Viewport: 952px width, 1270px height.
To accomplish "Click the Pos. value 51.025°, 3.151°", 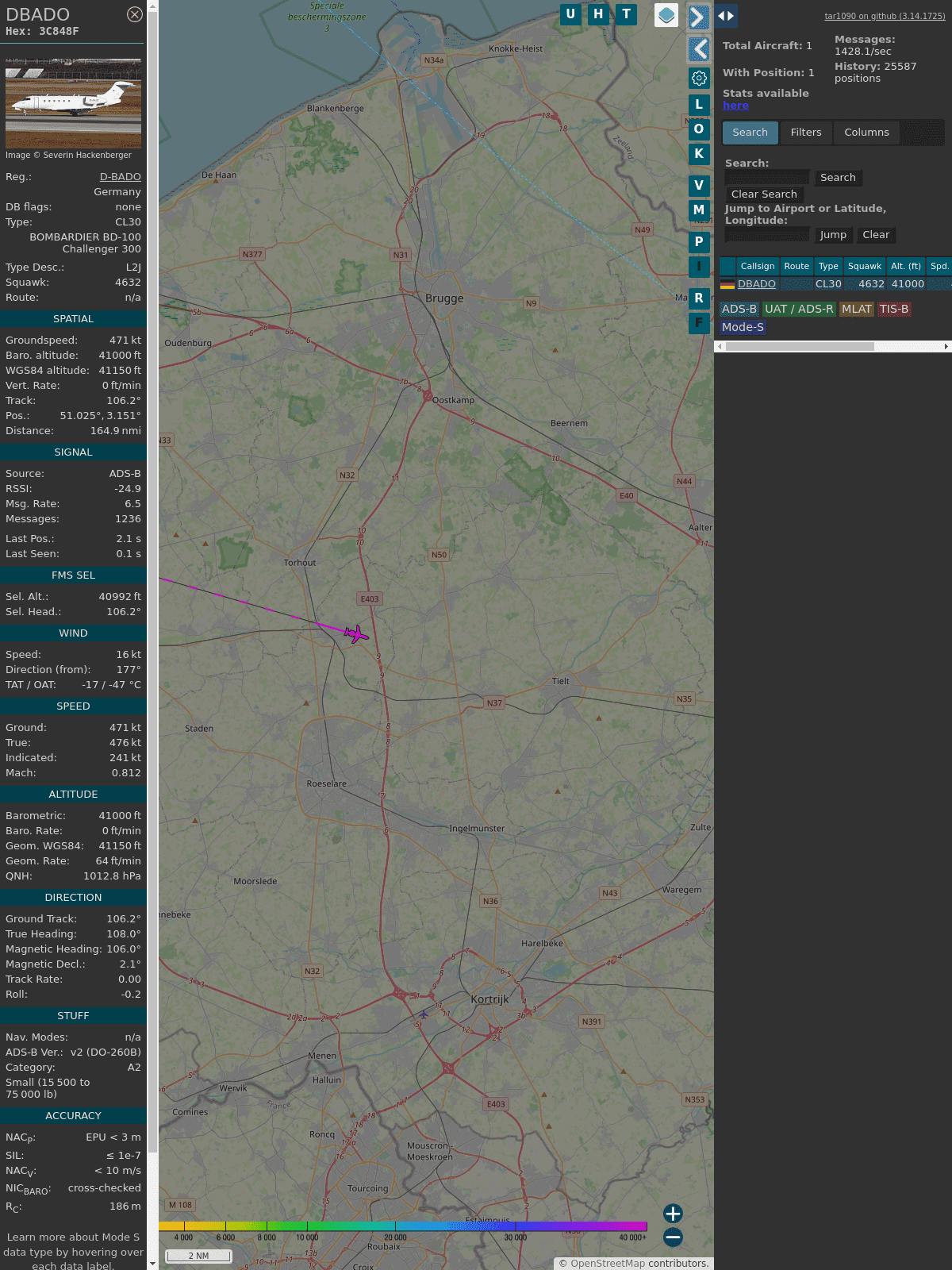I will click(101, 416).
